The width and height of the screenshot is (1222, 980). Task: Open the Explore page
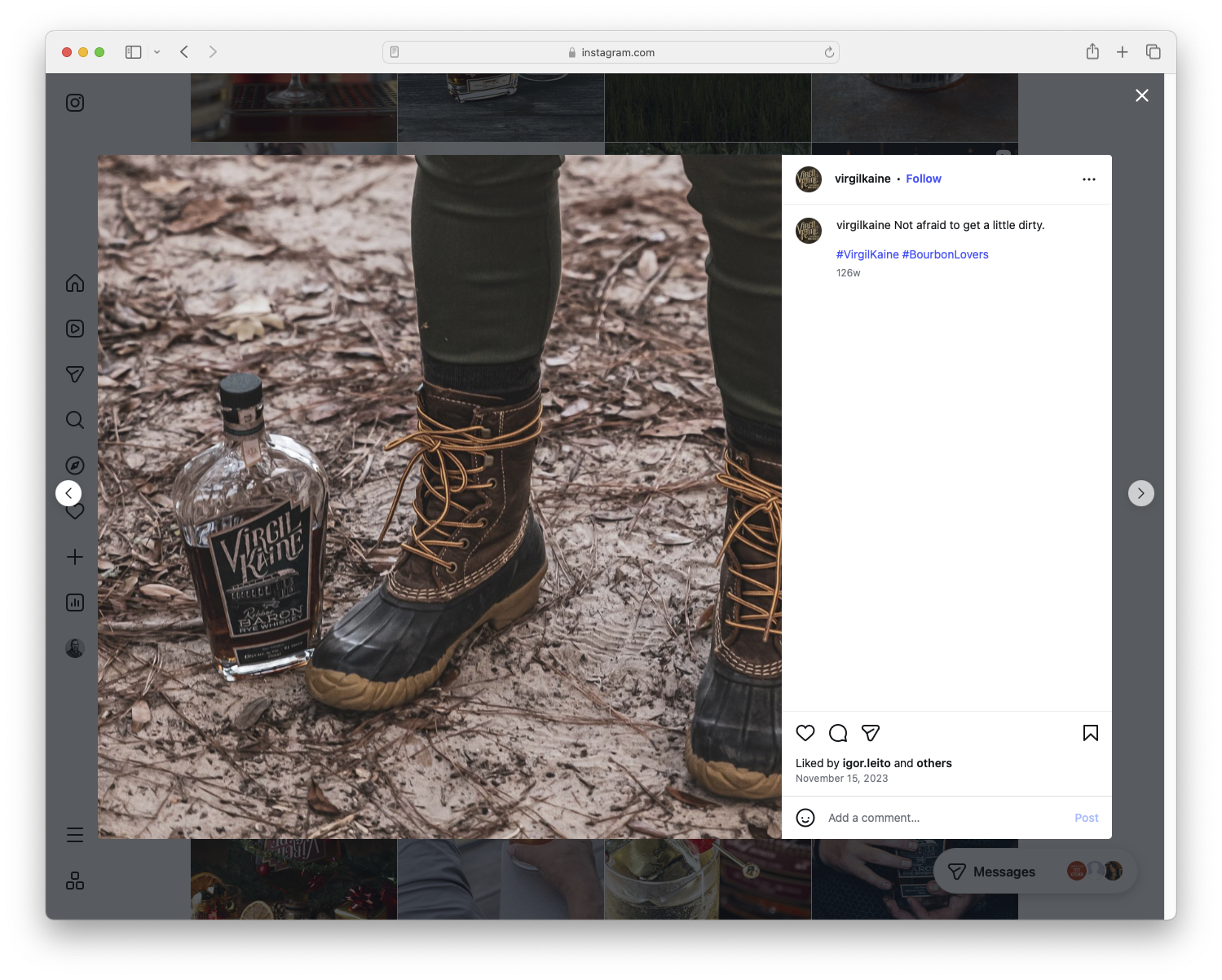[x=74, y=466]
